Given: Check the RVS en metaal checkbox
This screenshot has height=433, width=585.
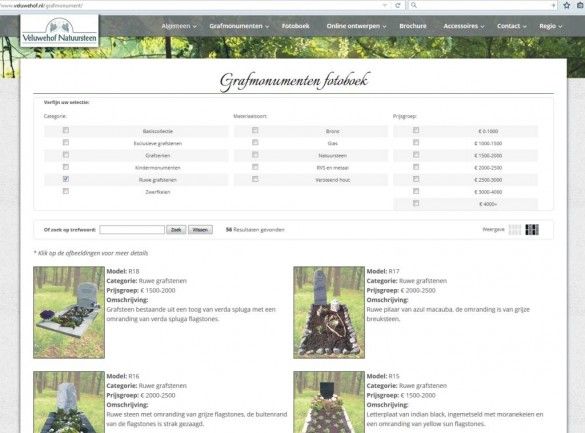Looking at the screenshot, I should click(x=255, y=167).
